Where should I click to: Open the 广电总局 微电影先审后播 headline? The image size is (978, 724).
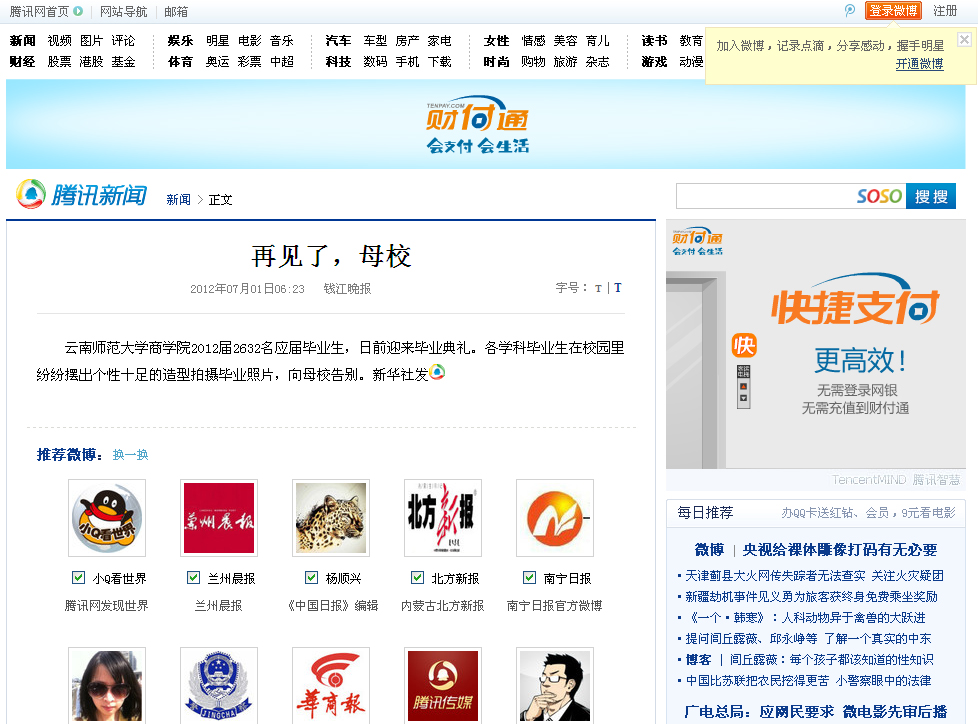pyautogui.click(x=816, y=712)
